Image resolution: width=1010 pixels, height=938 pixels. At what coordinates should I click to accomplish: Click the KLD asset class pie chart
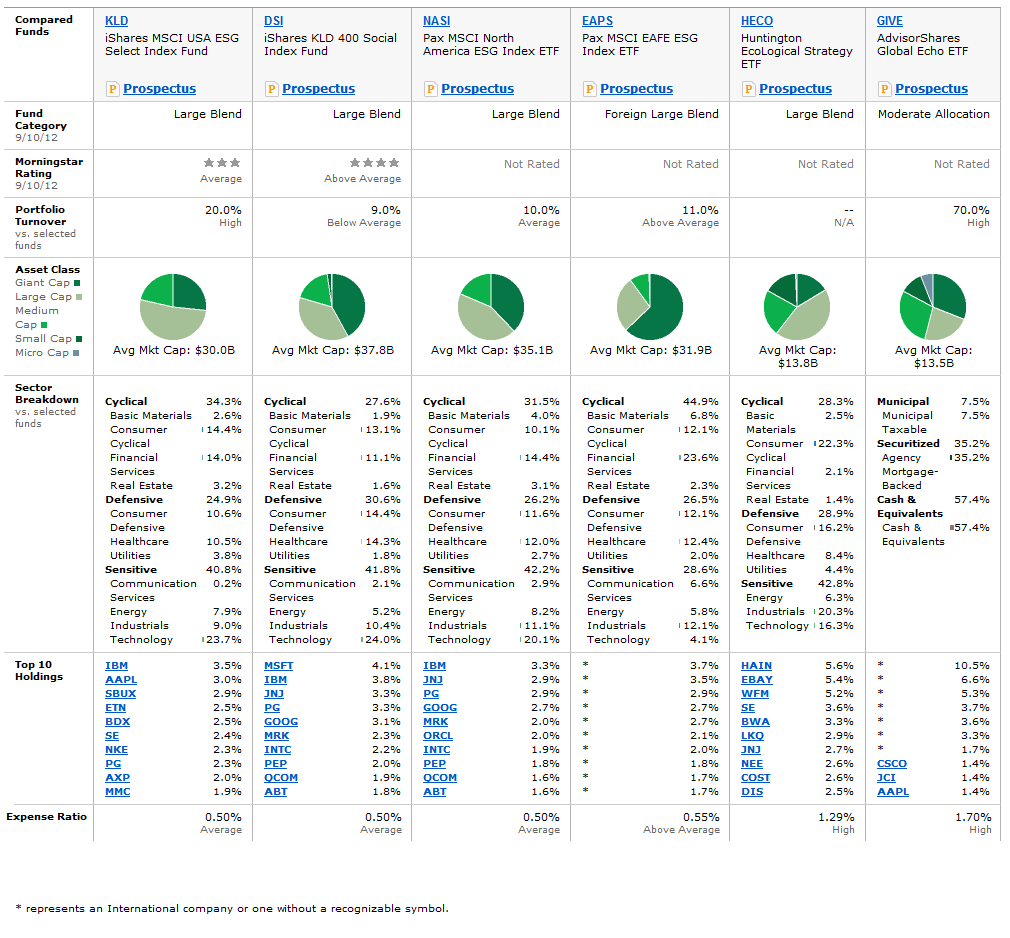coord(173,307)
